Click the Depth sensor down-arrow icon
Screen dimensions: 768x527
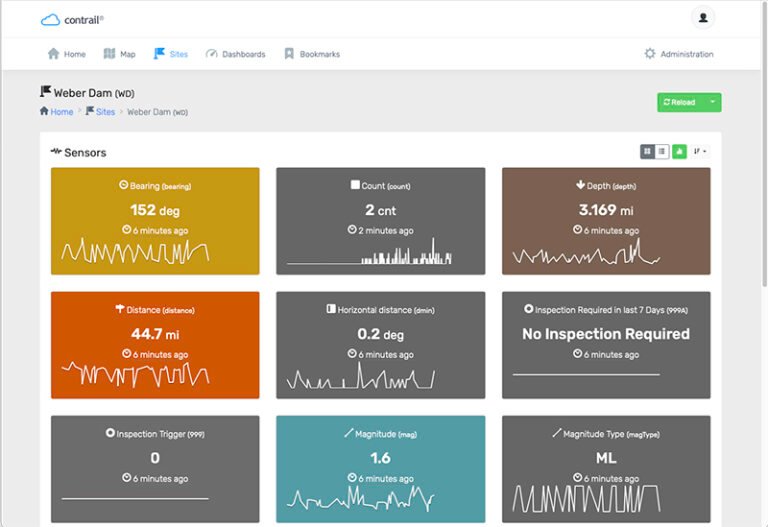pos(580,185)
